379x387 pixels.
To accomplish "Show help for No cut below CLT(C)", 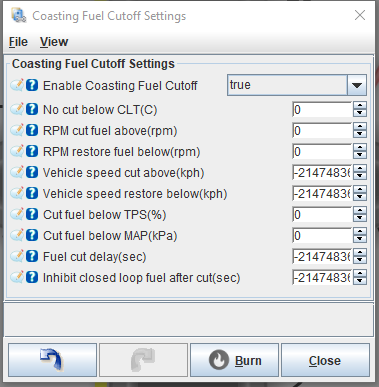I will pos(32,109).
